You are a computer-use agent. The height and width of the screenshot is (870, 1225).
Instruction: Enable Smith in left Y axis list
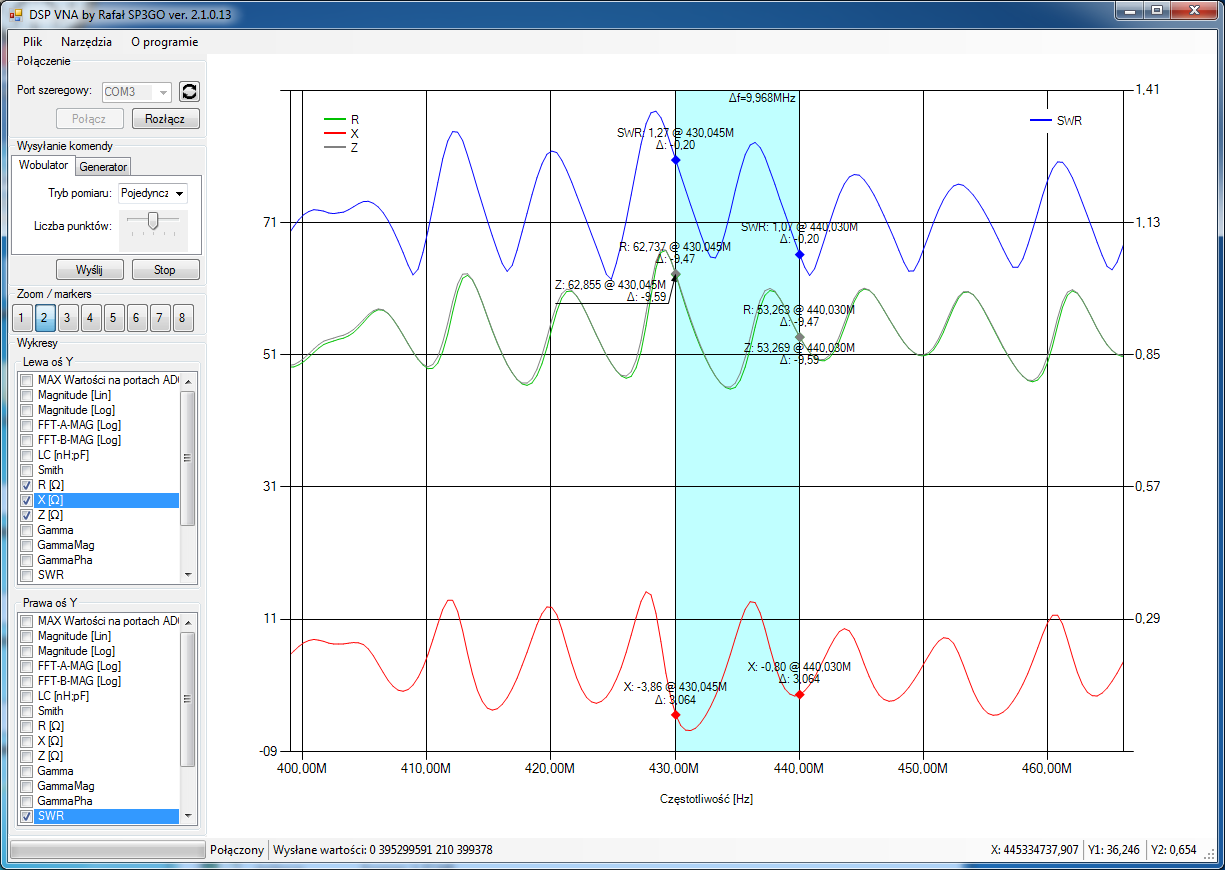pyautogui.click(x=27, y=470)
